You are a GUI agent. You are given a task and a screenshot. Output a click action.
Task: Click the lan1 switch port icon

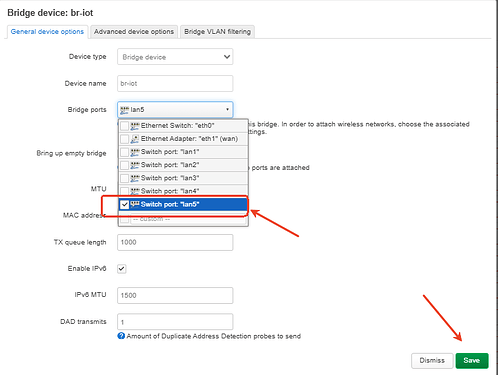click(x=135, y=152)
